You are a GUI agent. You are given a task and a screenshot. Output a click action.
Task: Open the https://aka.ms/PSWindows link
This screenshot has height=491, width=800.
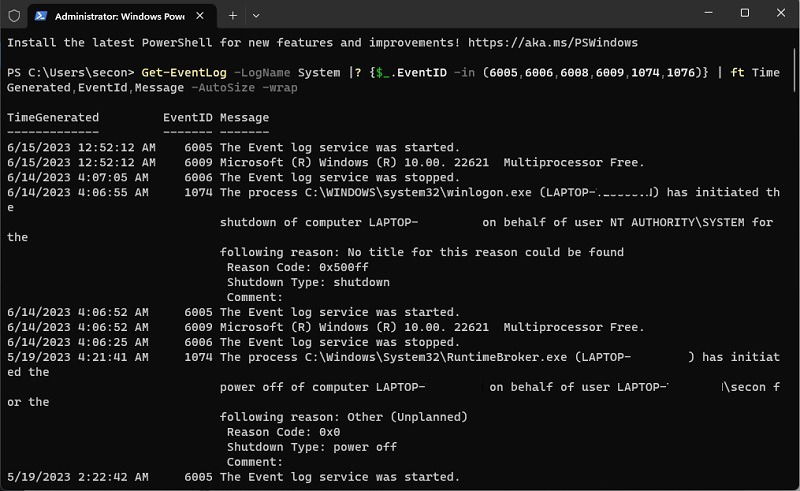(553, 42)
